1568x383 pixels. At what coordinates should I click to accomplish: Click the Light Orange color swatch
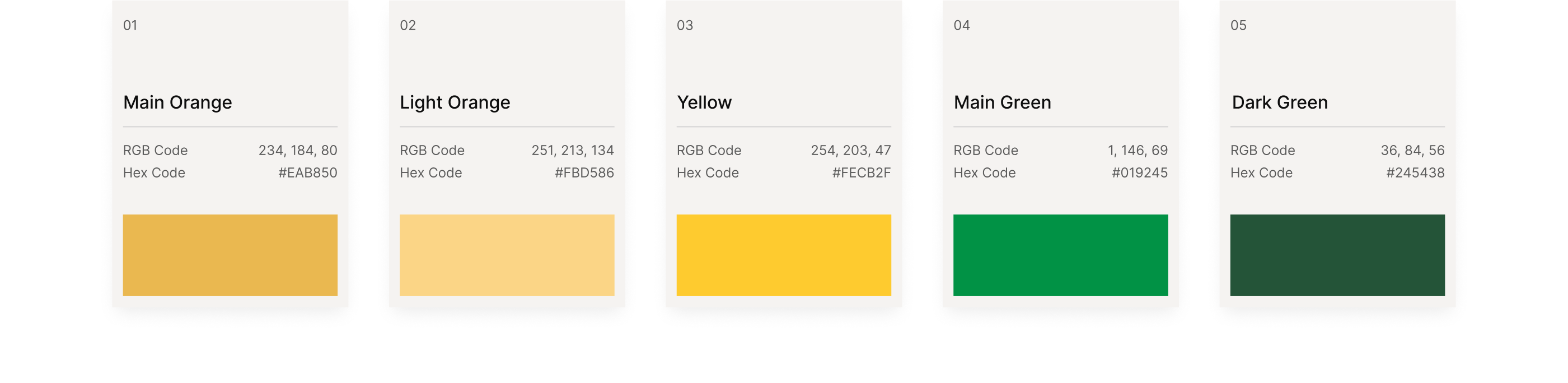[507, 255]
